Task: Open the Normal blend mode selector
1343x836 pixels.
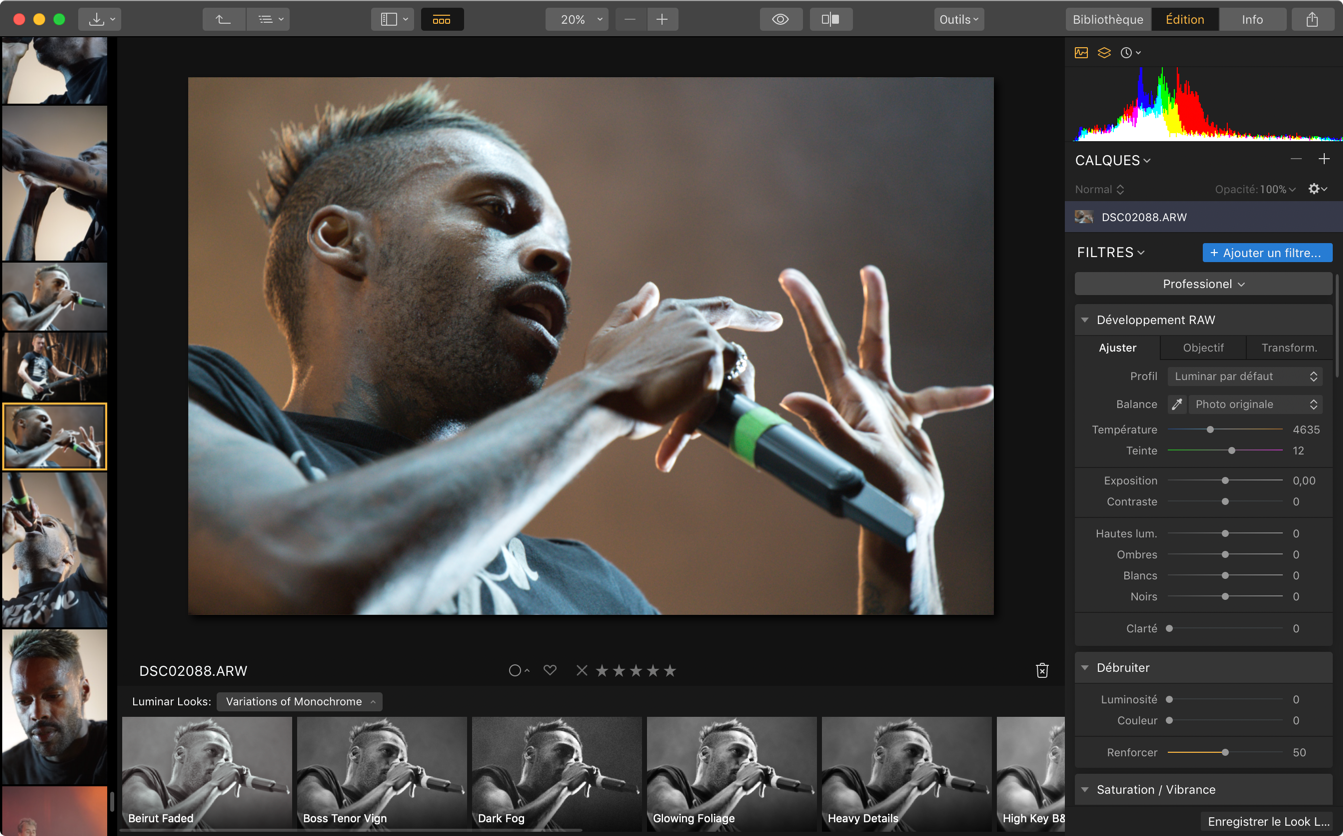Action: [x=1099, y=189]
